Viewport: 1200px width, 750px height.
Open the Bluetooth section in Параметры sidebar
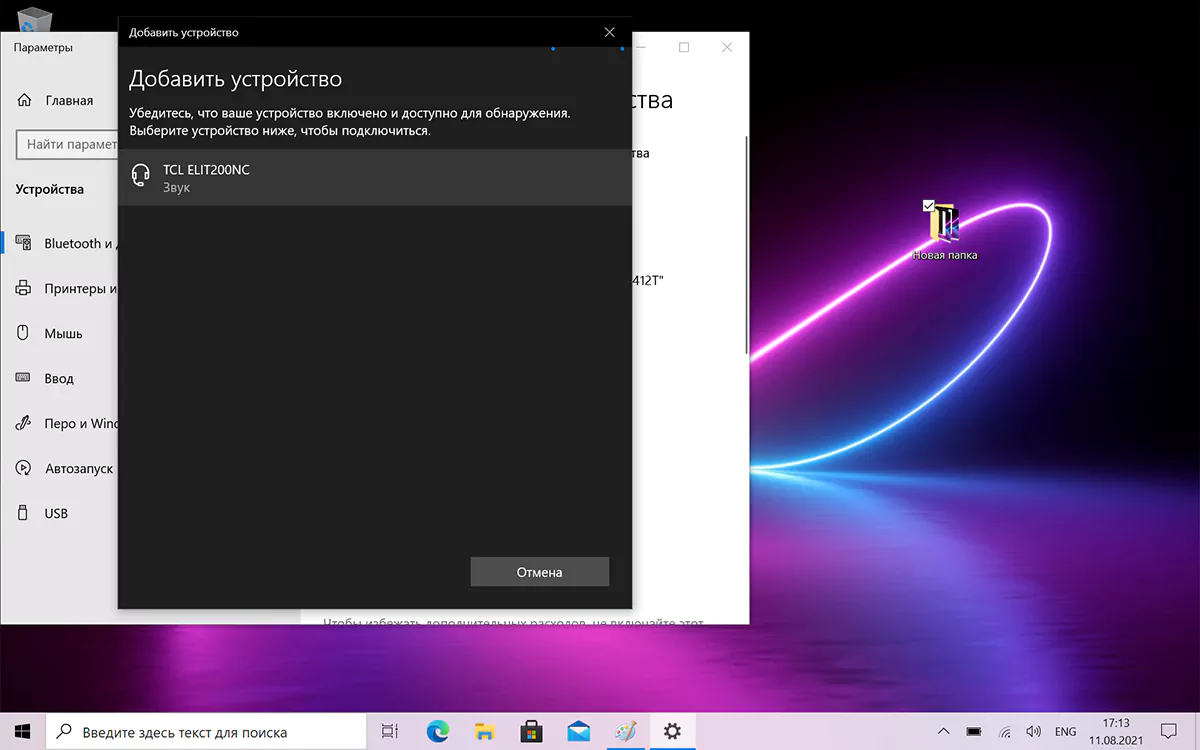click(x=68, y=243)
